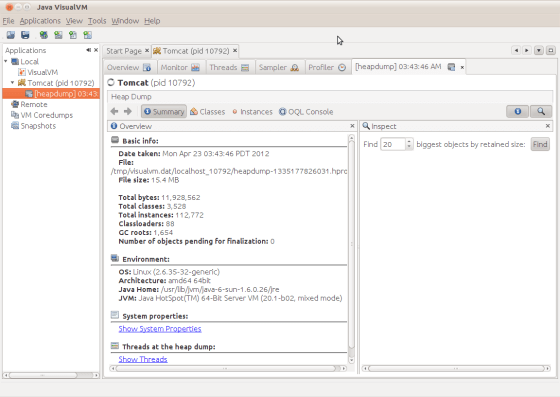
Task: Collapse the Tomcat (pid 10792) tree node
Action: [12, 82]
